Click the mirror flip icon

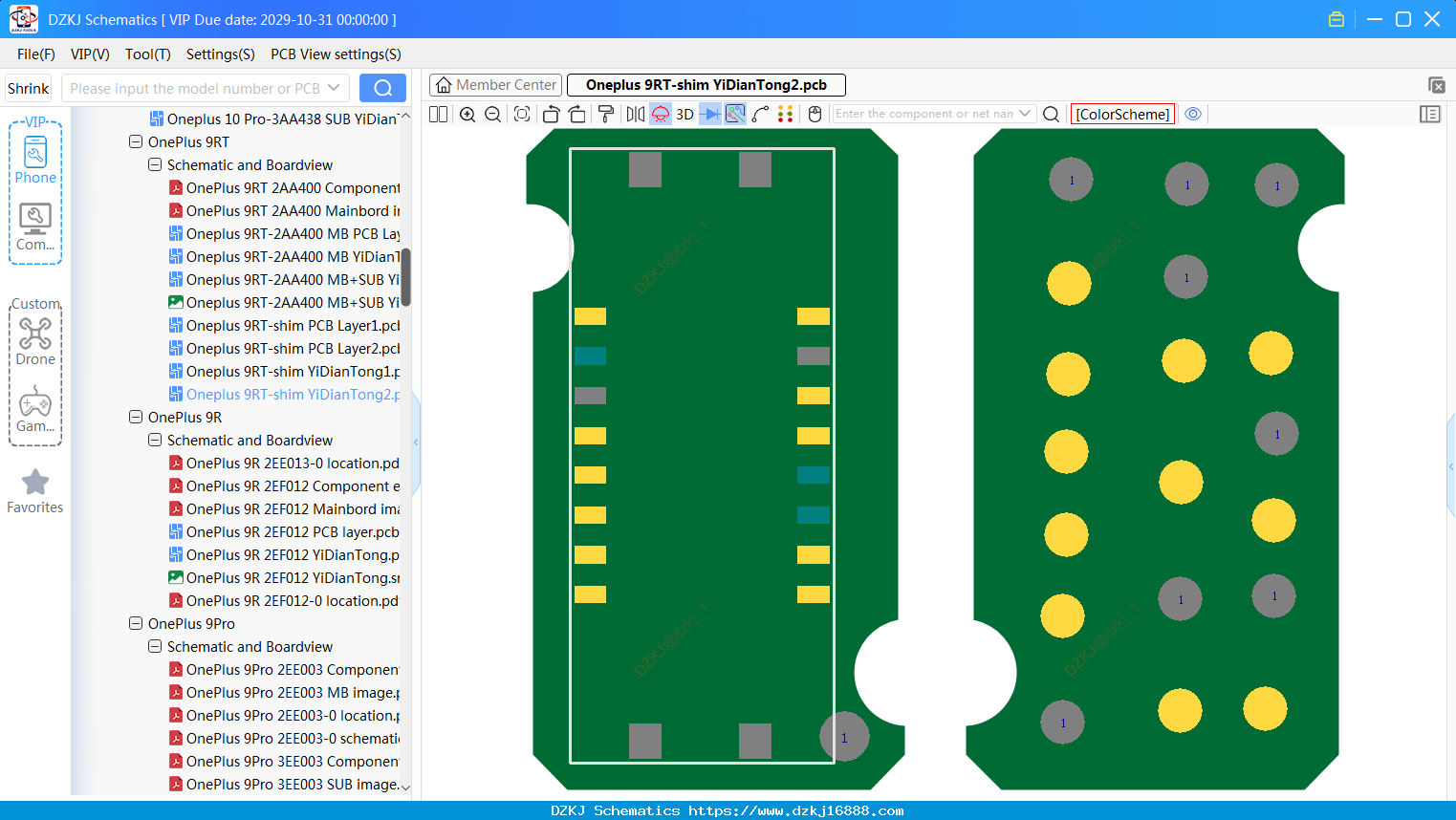tap(636, 115)
